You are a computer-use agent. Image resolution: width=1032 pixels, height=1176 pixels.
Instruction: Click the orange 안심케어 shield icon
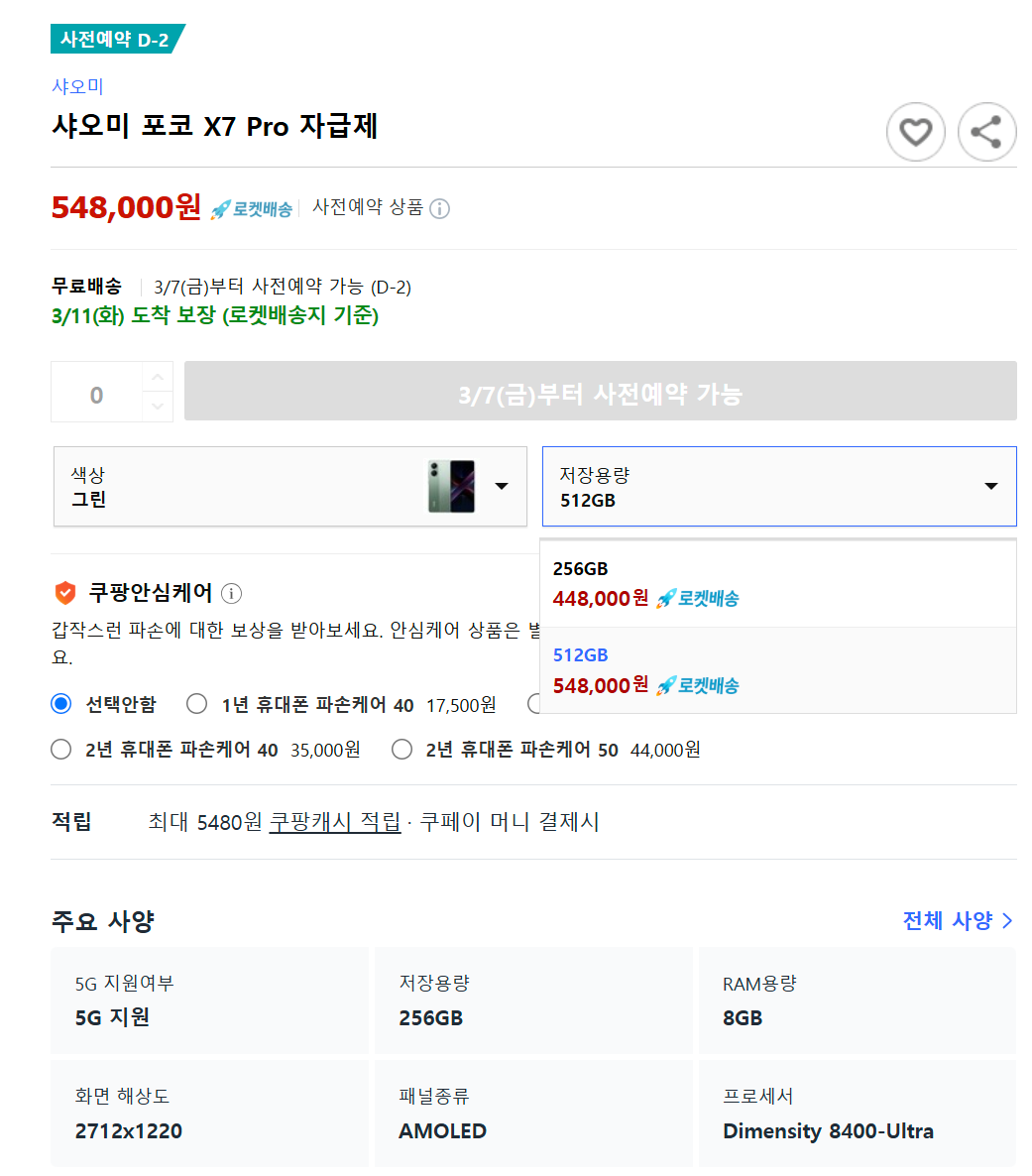coord(65,593)
